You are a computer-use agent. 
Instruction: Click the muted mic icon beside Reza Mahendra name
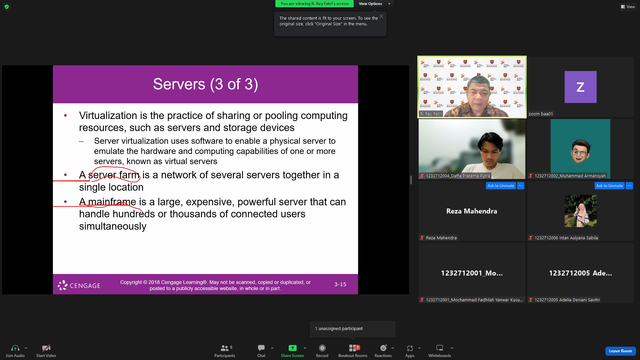(422, 238)
